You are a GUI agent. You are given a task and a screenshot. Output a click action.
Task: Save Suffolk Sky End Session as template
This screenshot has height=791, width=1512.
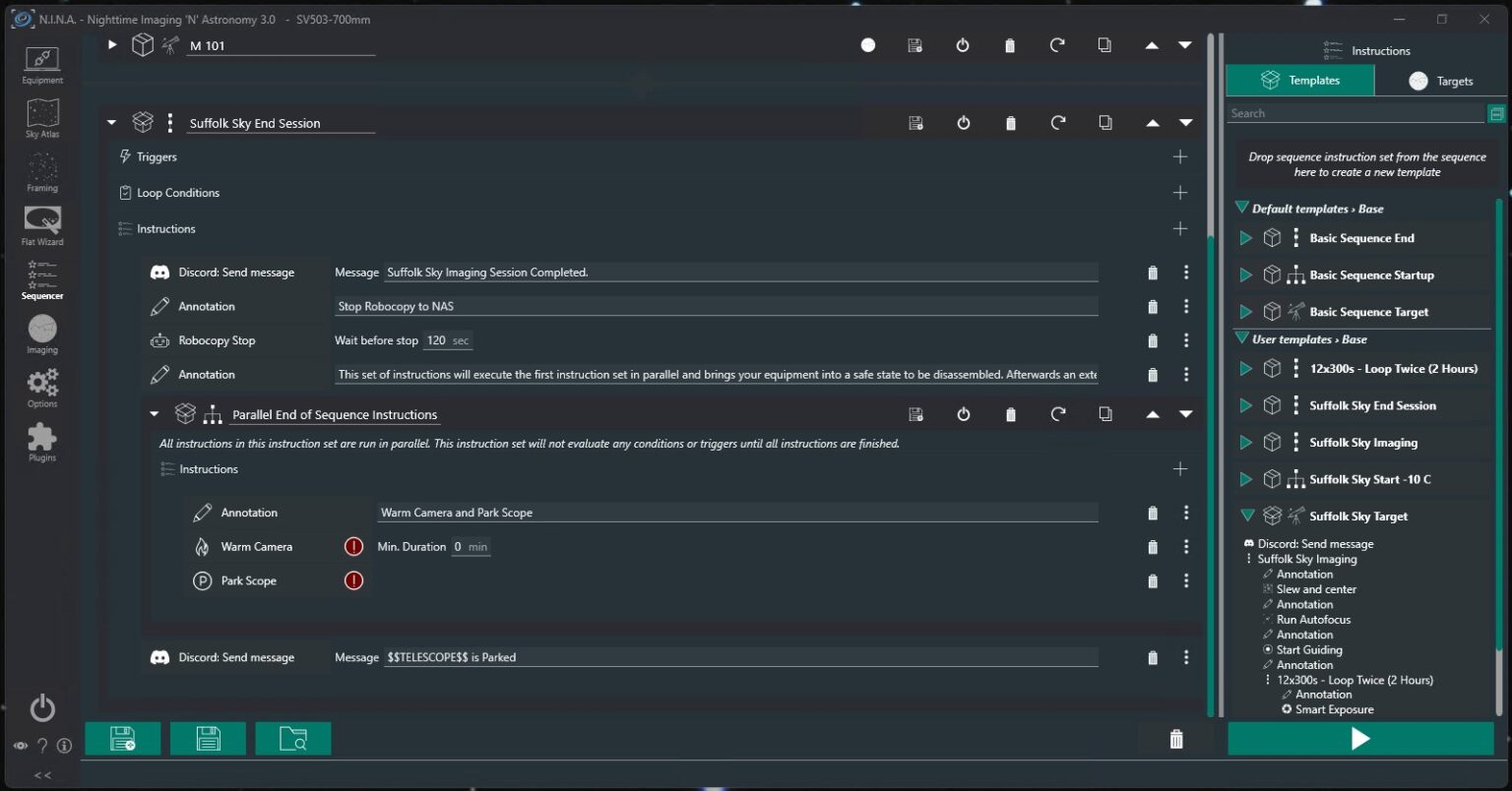tap(915, 123)
